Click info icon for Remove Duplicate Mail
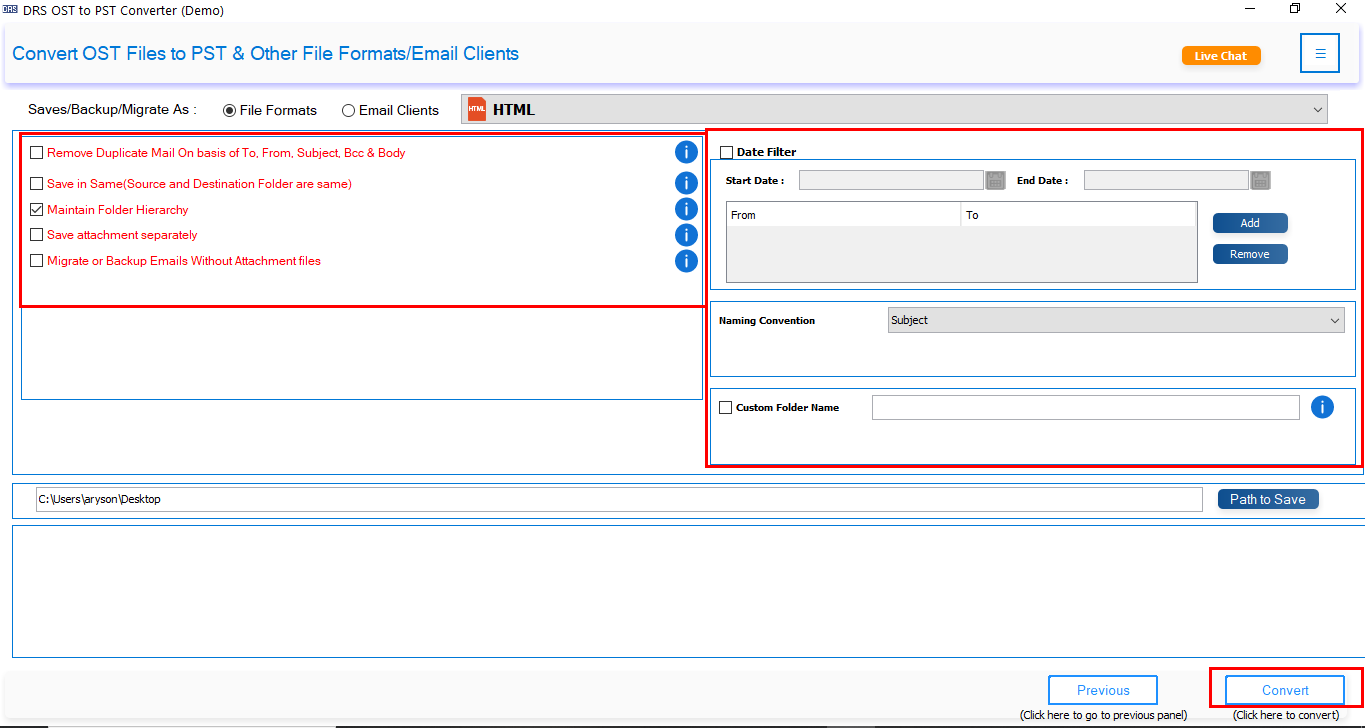 [686, 152]
